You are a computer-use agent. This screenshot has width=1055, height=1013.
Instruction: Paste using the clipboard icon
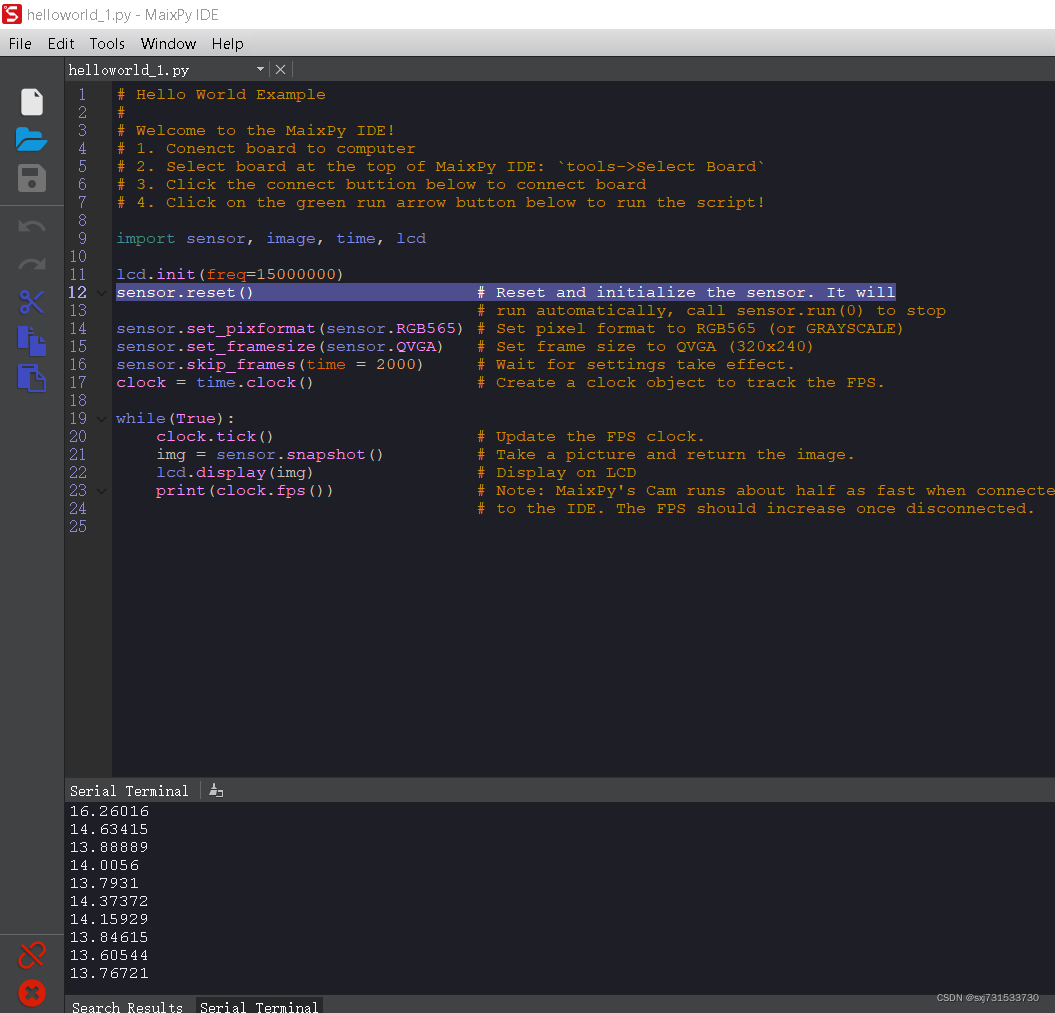32,378
